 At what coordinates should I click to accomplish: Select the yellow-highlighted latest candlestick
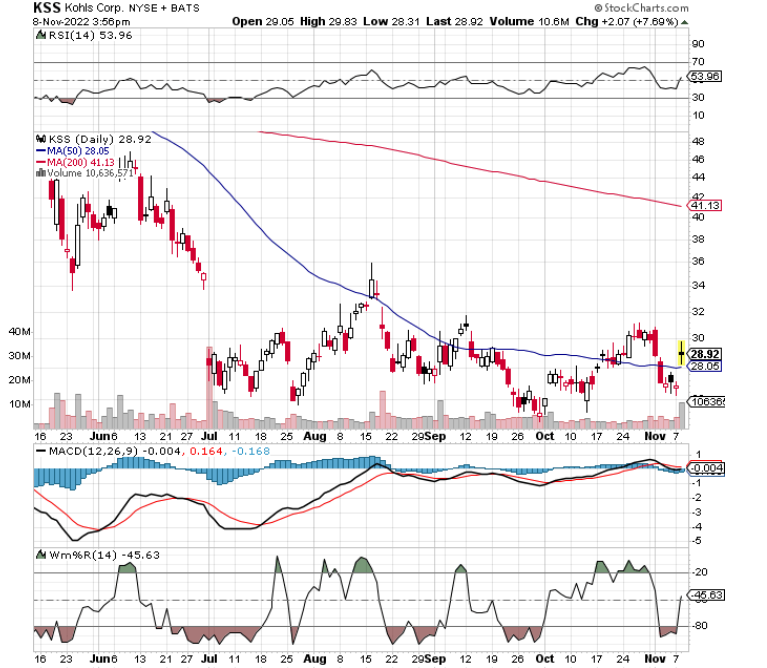(681, 352)
